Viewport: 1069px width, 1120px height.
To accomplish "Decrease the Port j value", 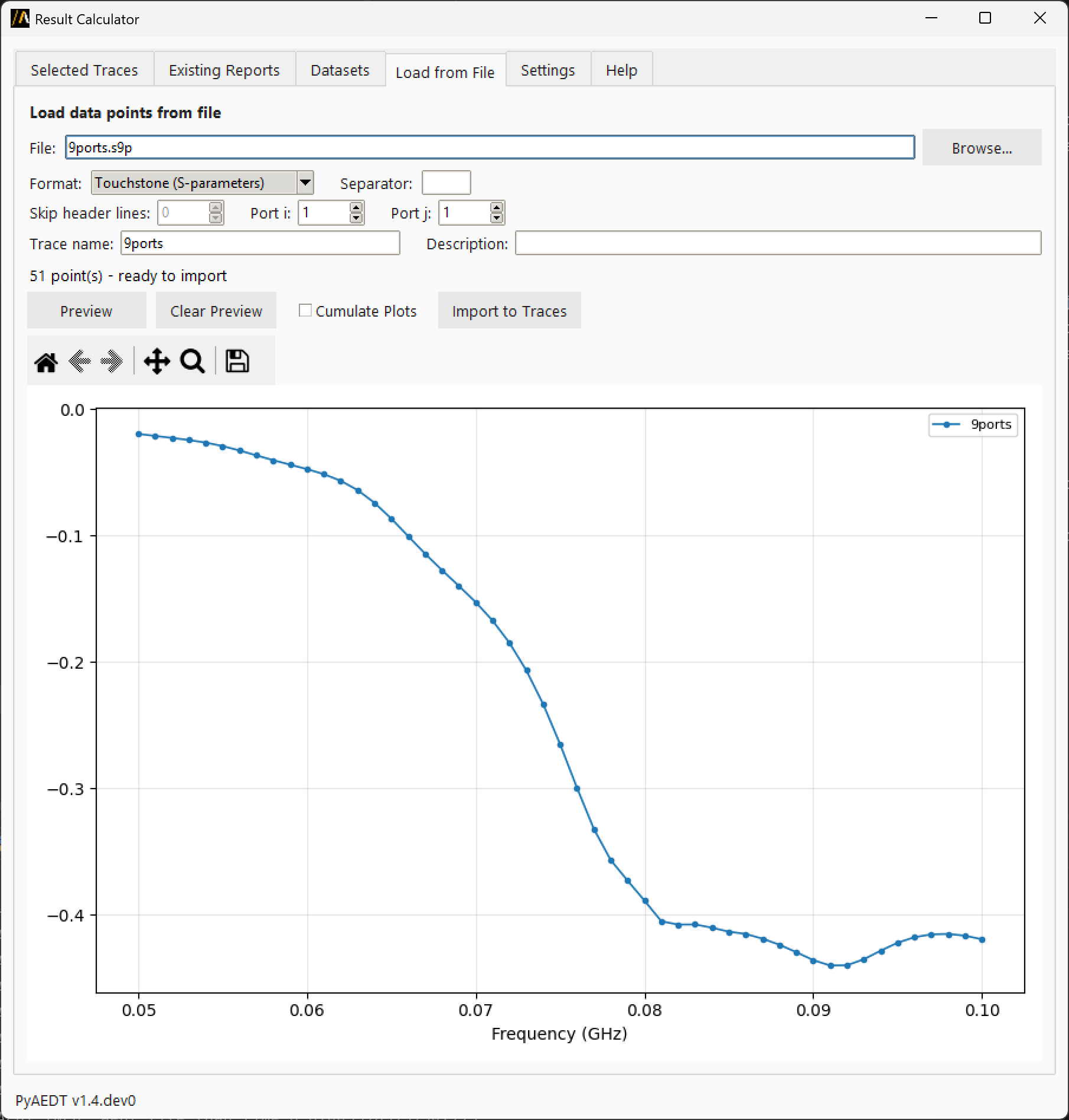I will click(x=497, y=218).
